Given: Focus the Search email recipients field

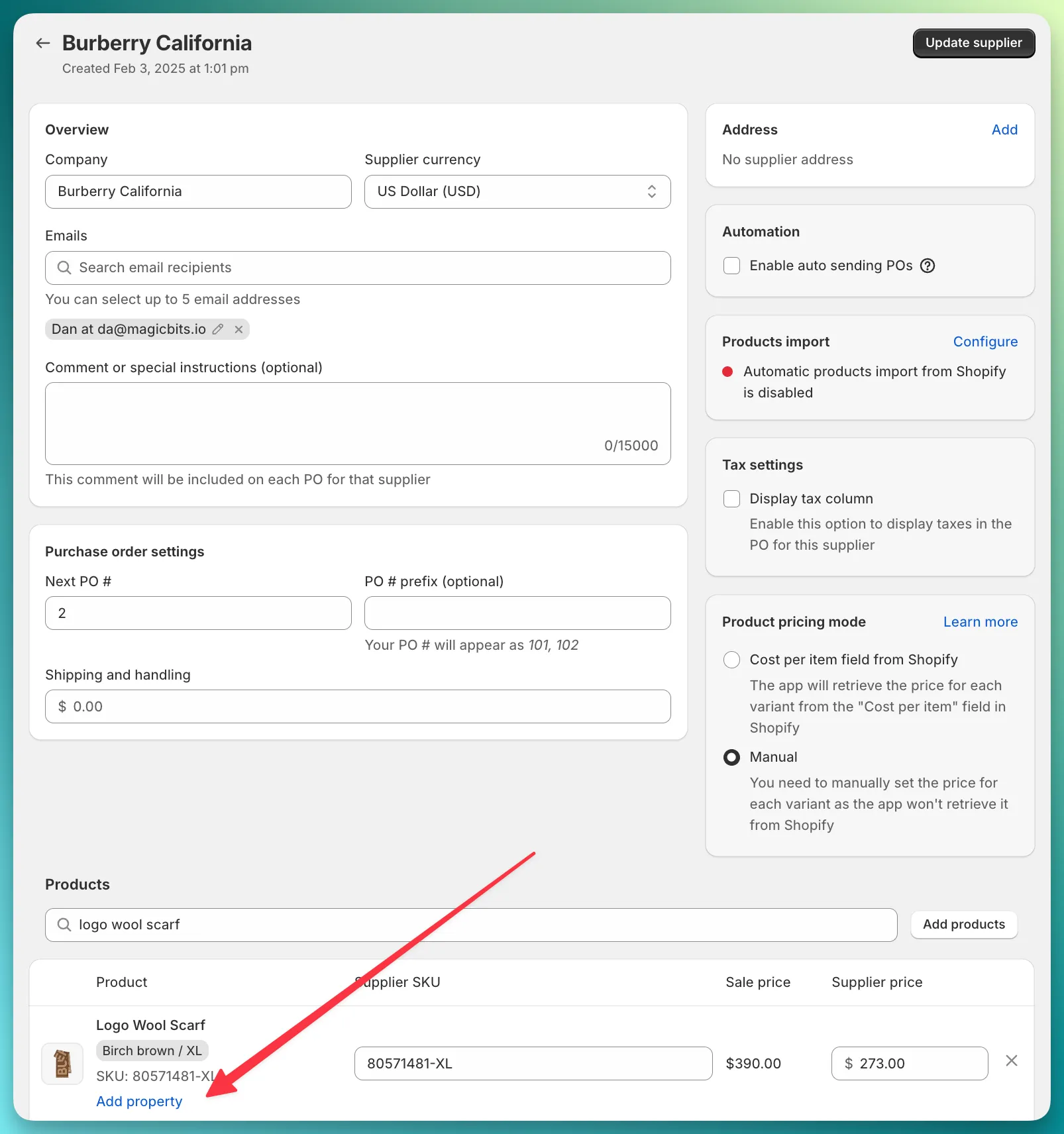Looking at the screenshot, I should [358, 268].
